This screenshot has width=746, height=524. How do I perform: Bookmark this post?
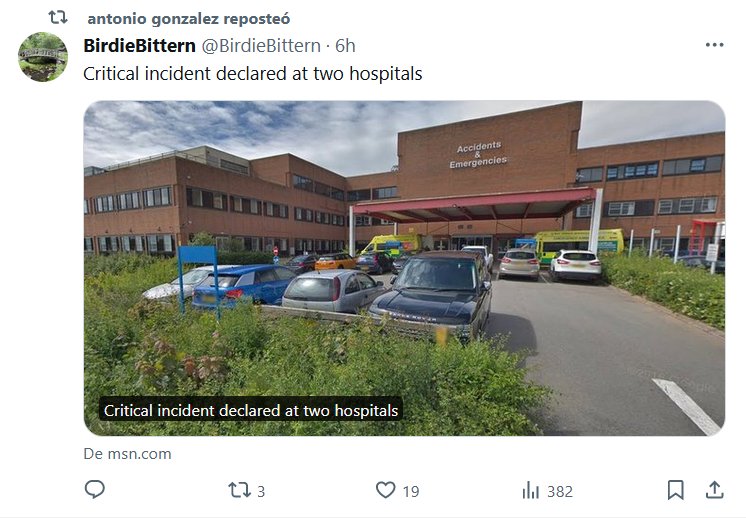click(676, 490)
